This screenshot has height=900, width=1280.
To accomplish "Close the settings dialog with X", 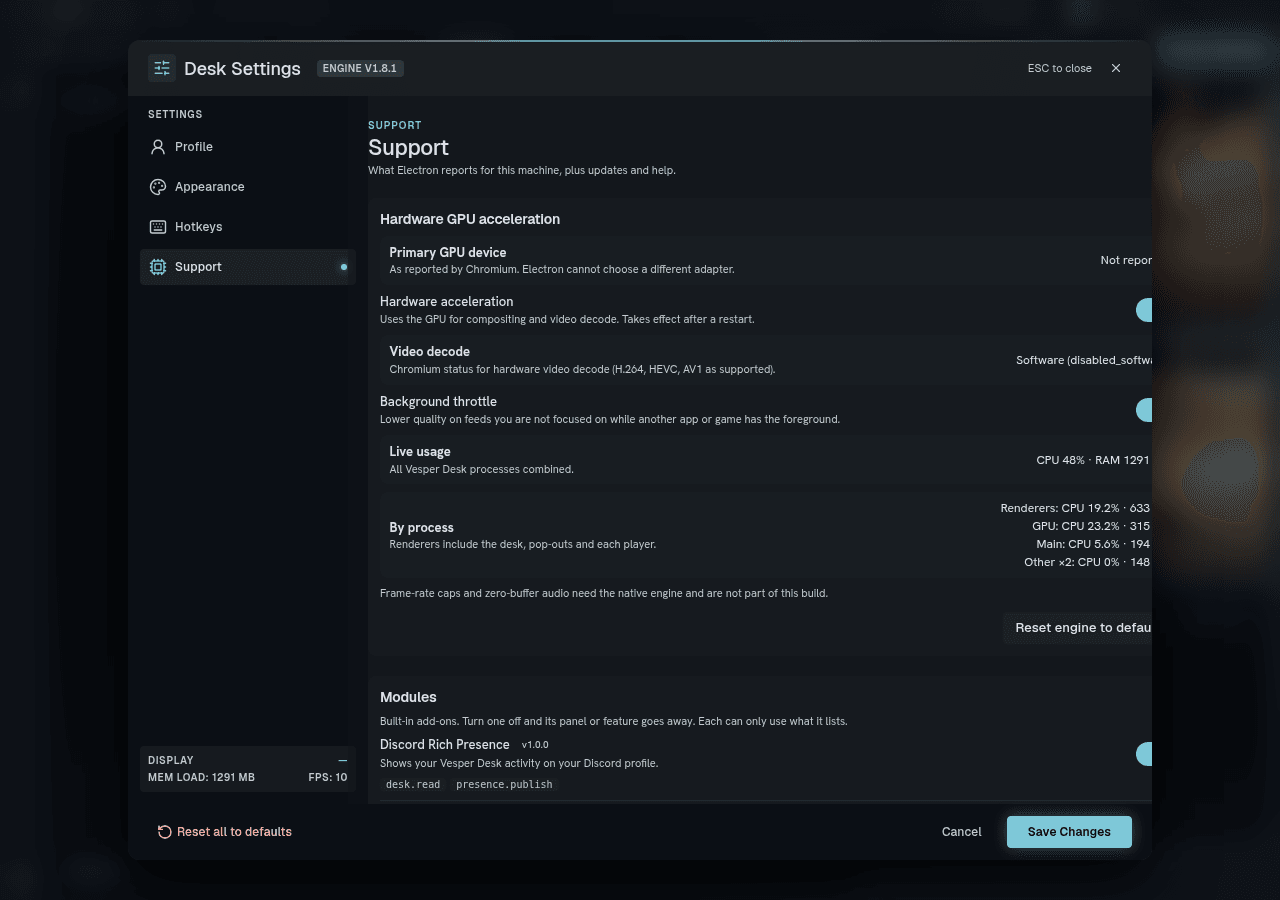I will point(1116,68).
